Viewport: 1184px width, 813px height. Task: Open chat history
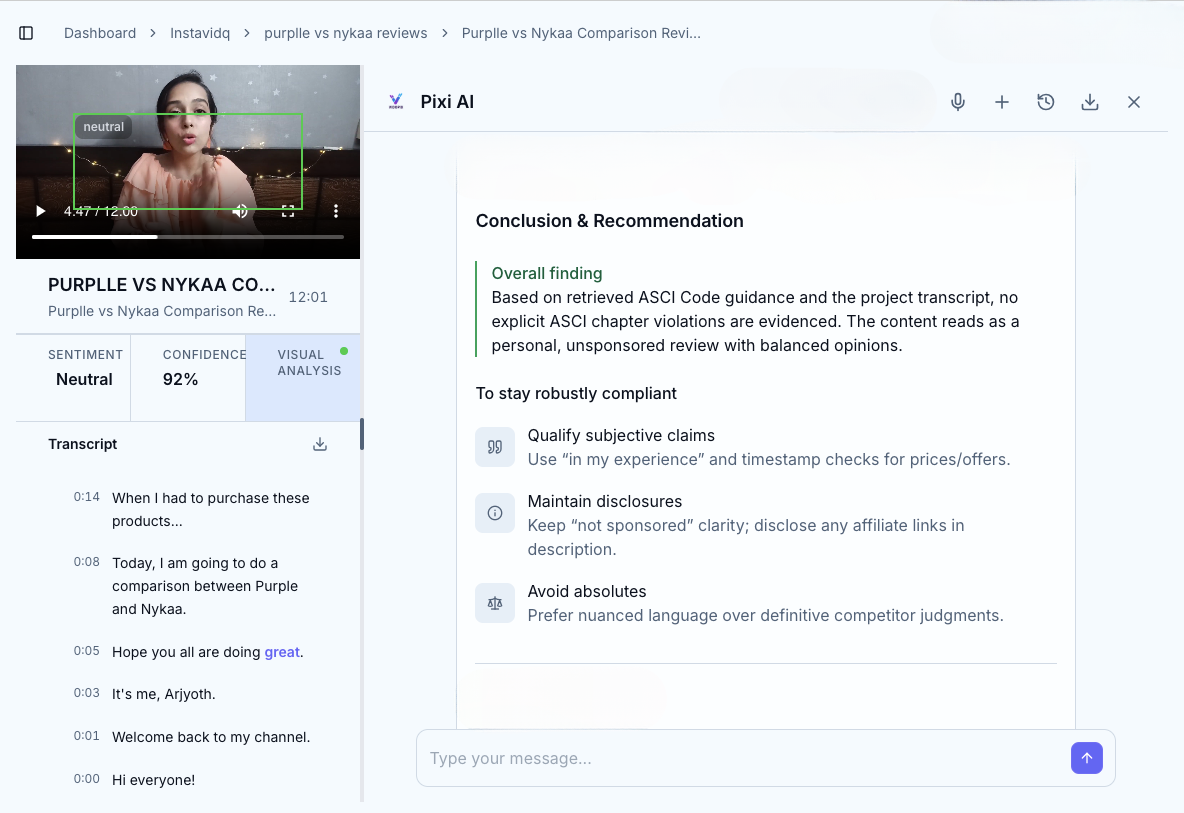[1046, 102]
